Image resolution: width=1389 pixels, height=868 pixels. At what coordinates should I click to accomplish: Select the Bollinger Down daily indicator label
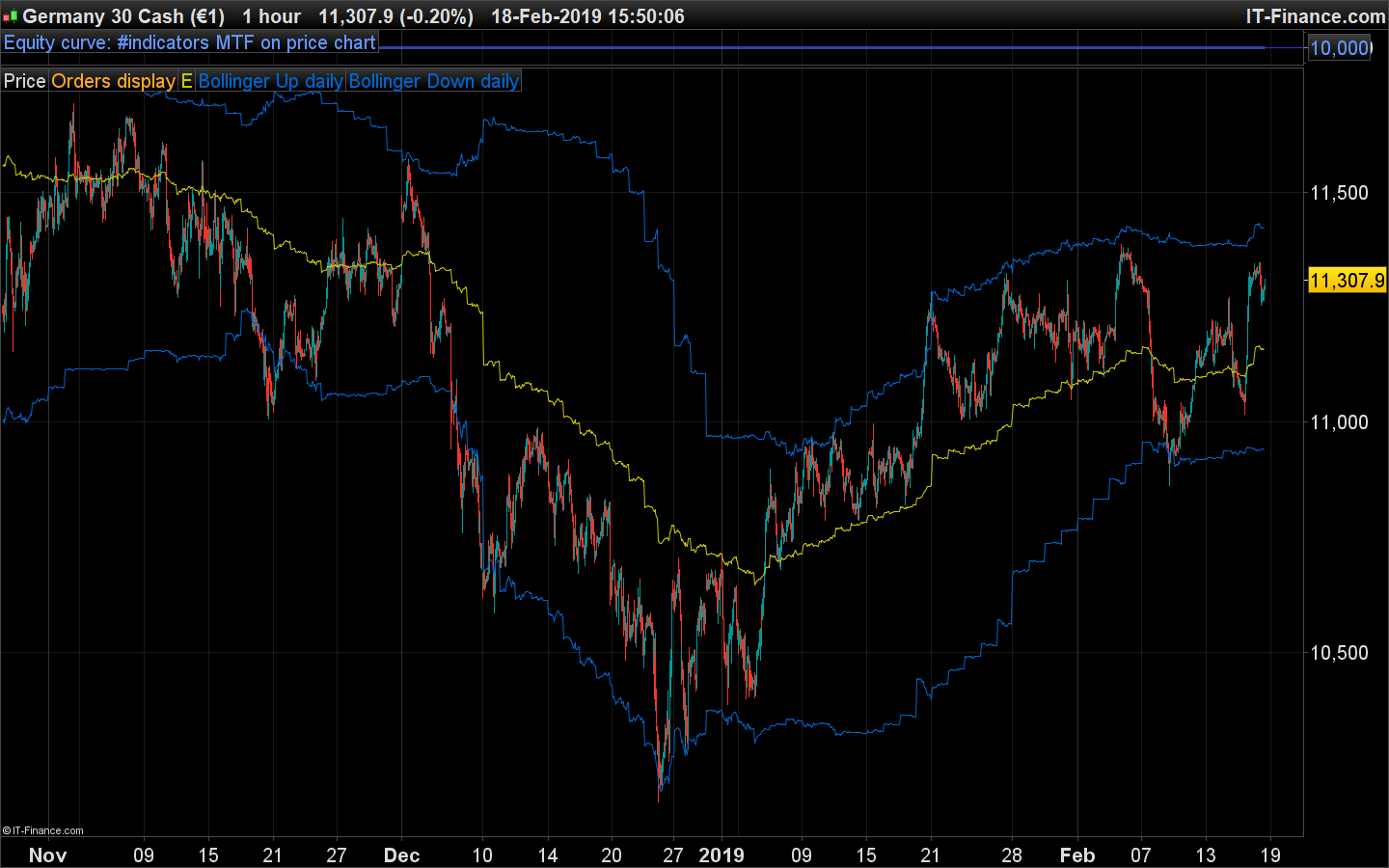click(x=434, y=81)
